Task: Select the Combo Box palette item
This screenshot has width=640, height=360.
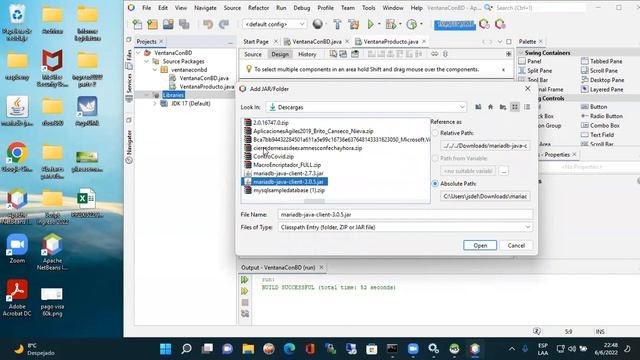Action: [x=600, y=126]
